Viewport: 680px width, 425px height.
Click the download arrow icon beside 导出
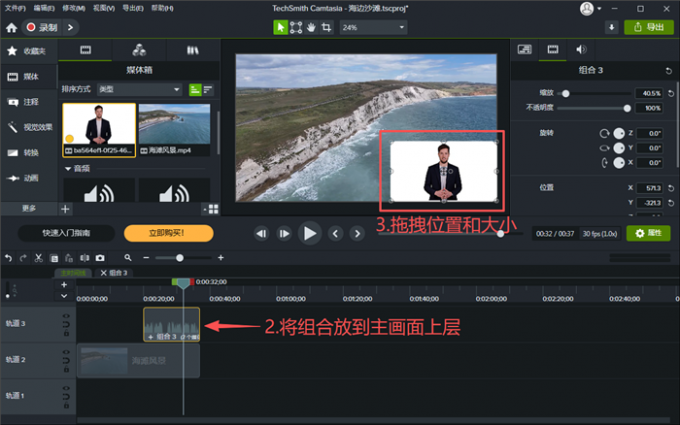click(611, 27)
